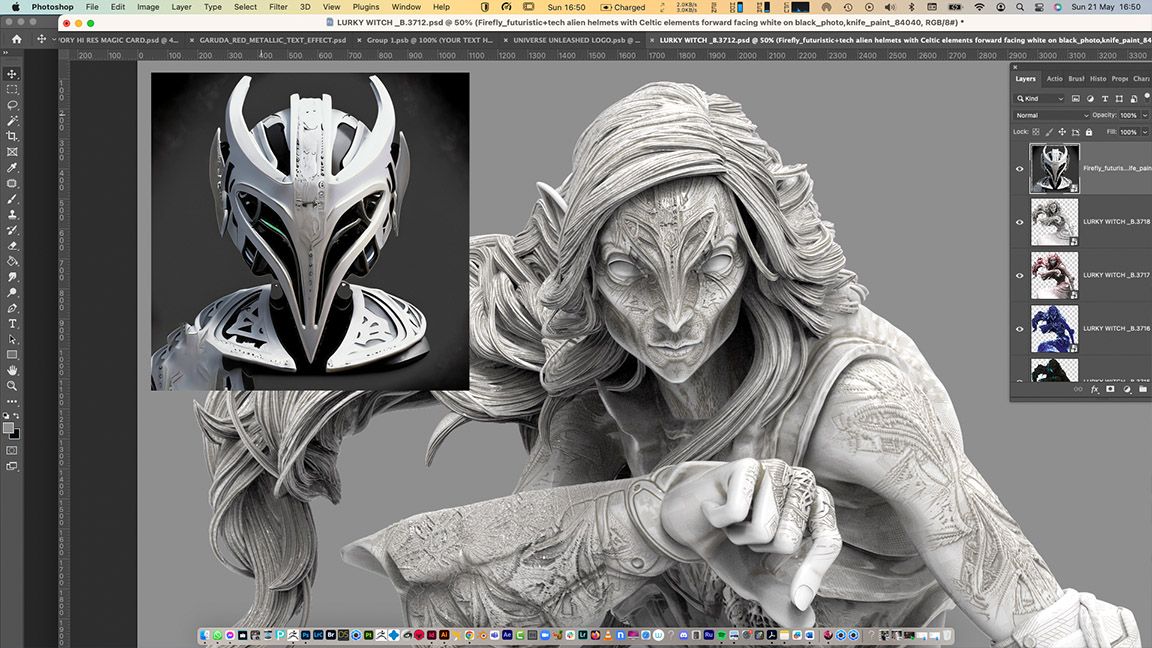Select the LURKY WITCH _B.3717 layer thumbnail
Image resolution: width=1152 pixels, height=648 pixels.
click(1054, 275)
